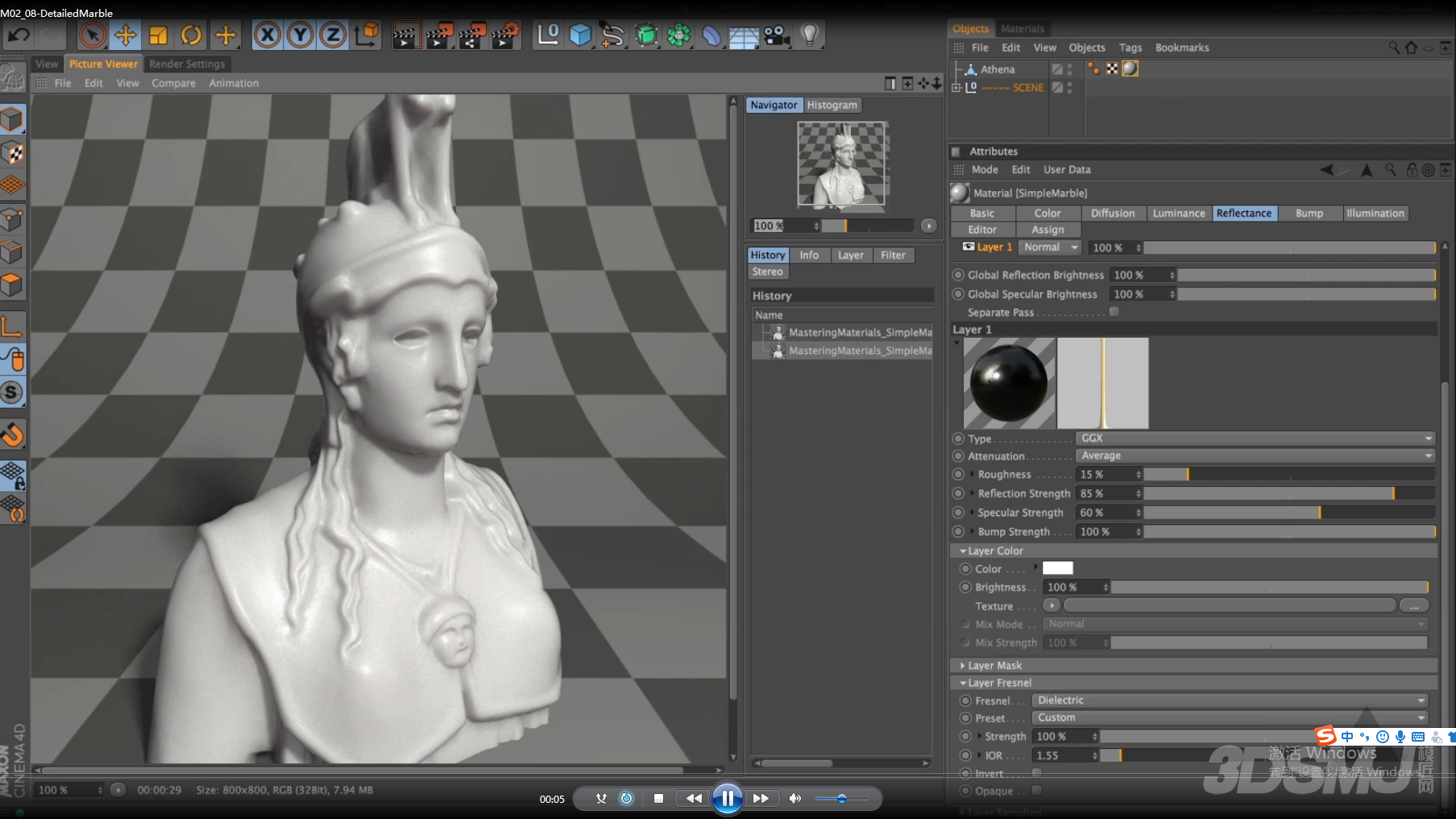Open the Attenuation Average dropdown
The width and height of the screenshot is (1456, 819).
coord(1255,455)
